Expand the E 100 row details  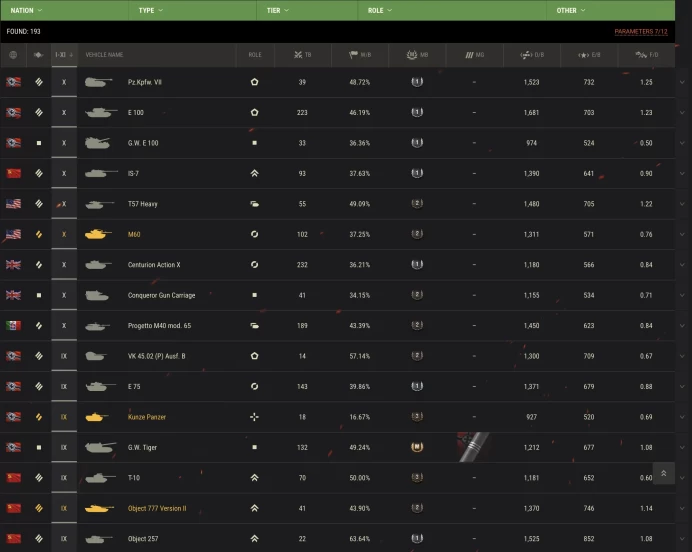(682, 113)
